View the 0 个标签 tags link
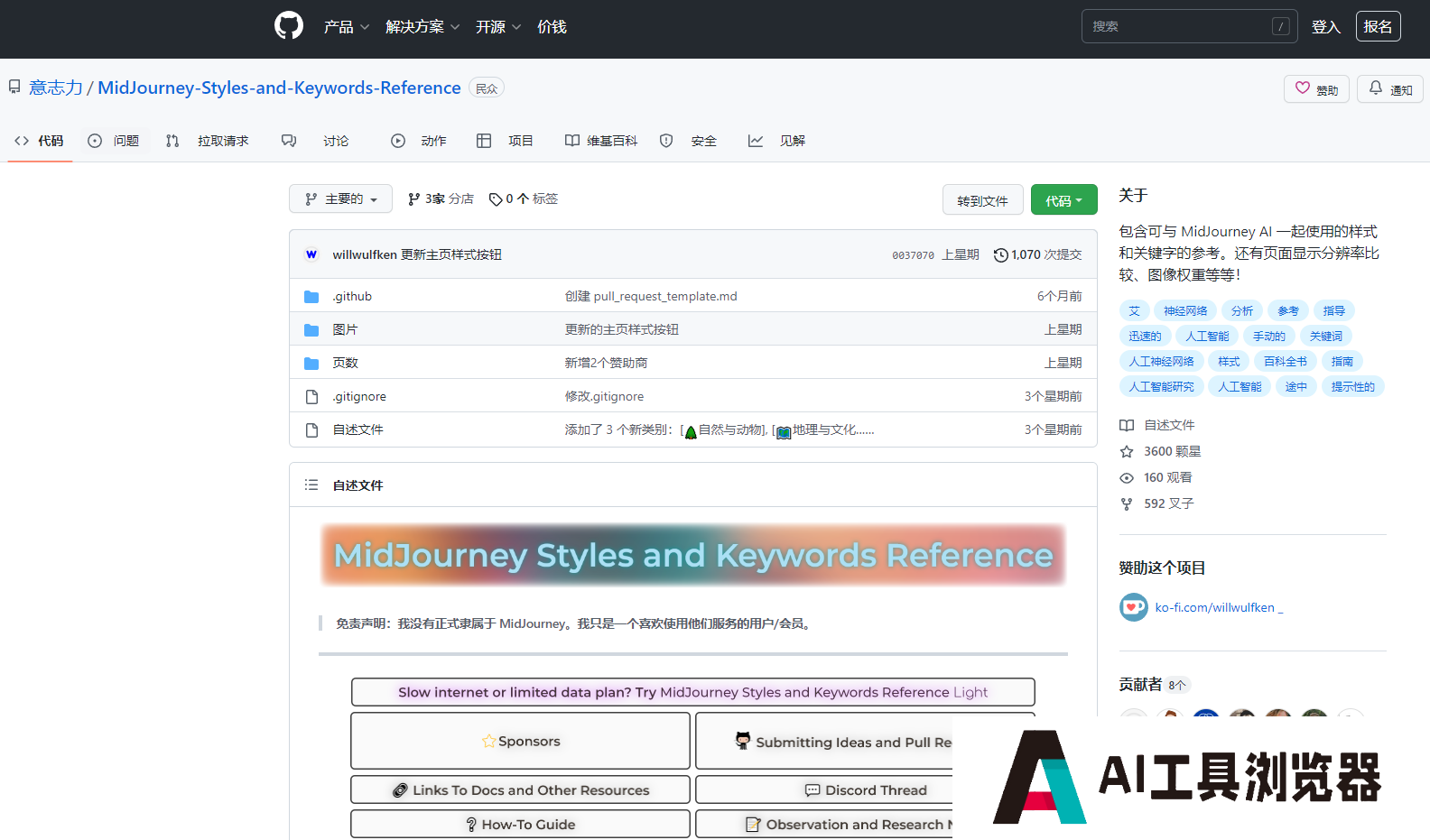Viewport: 1430px width, 840px height. (x=524, y=198)
